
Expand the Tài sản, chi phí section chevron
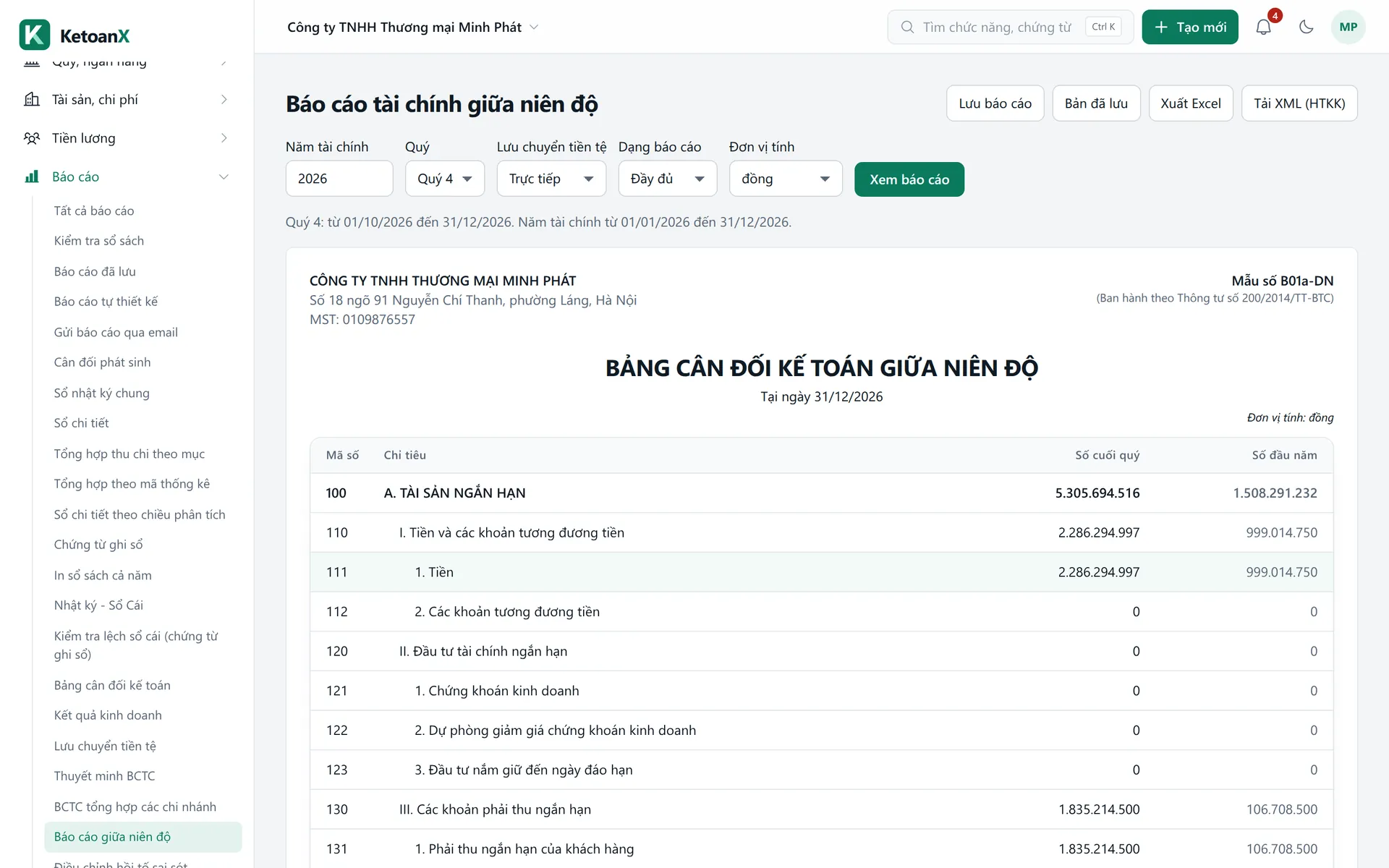coord(224,99)
